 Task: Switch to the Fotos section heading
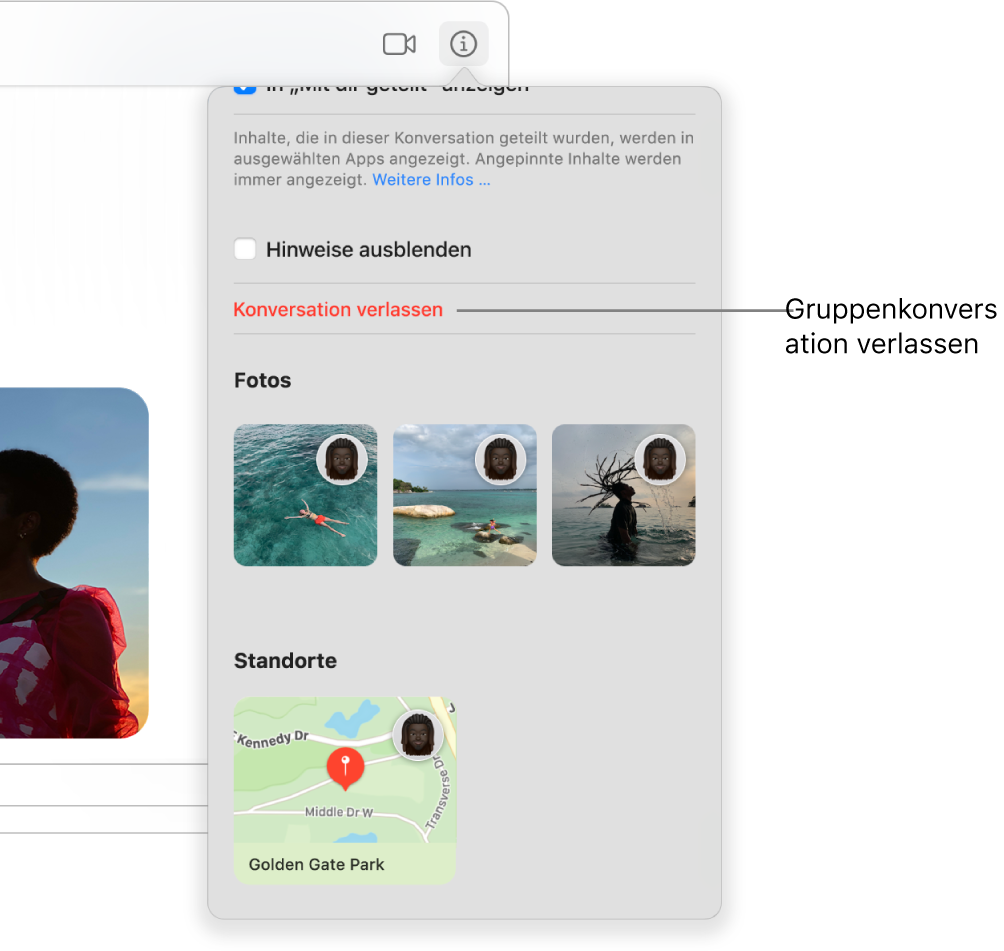(x=262, y=380)
